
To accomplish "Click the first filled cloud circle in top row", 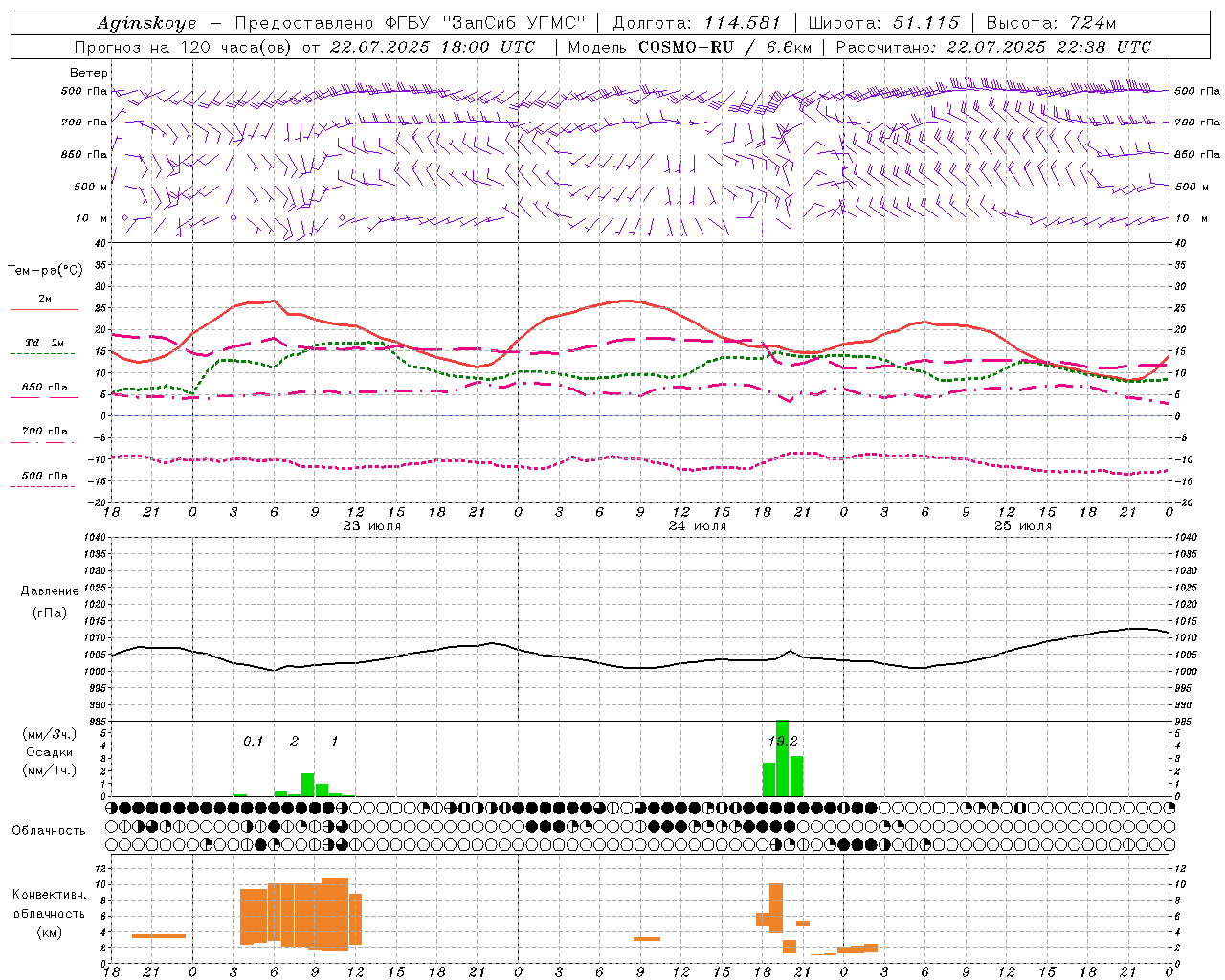I will point(124,808).
